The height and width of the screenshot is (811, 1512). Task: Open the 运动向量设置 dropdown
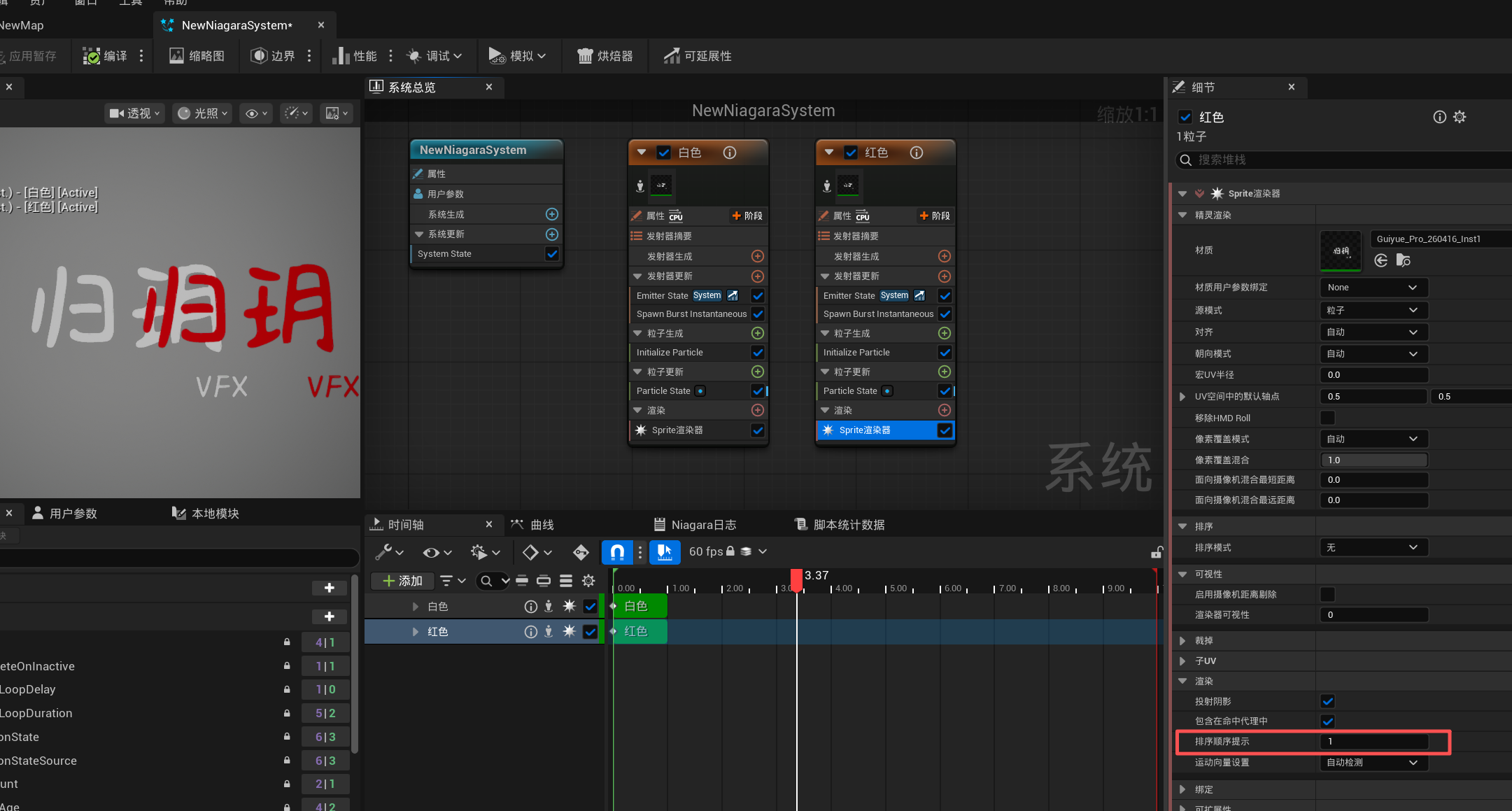point(1373,763)
